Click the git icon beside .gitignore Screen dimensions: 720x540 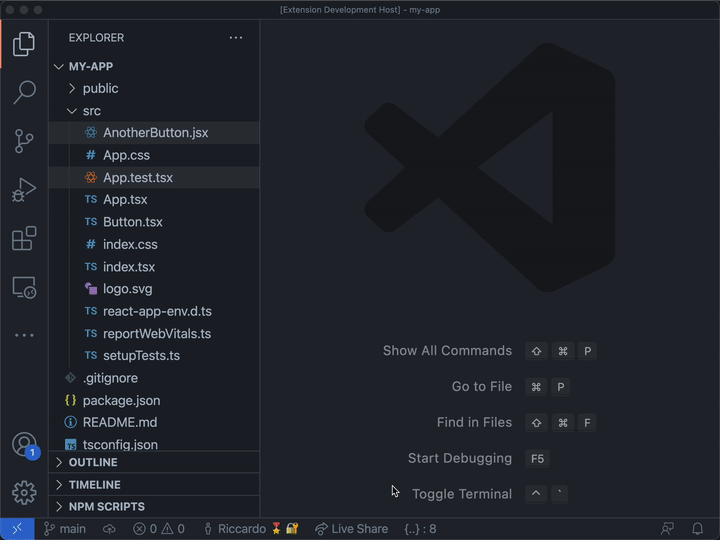70,377
